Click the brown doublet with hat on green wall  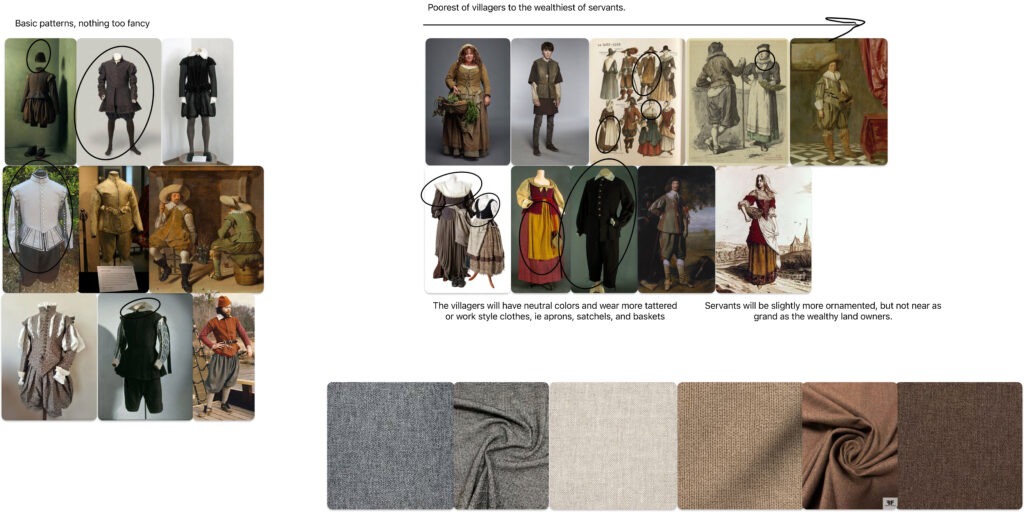tap(40, 101)
